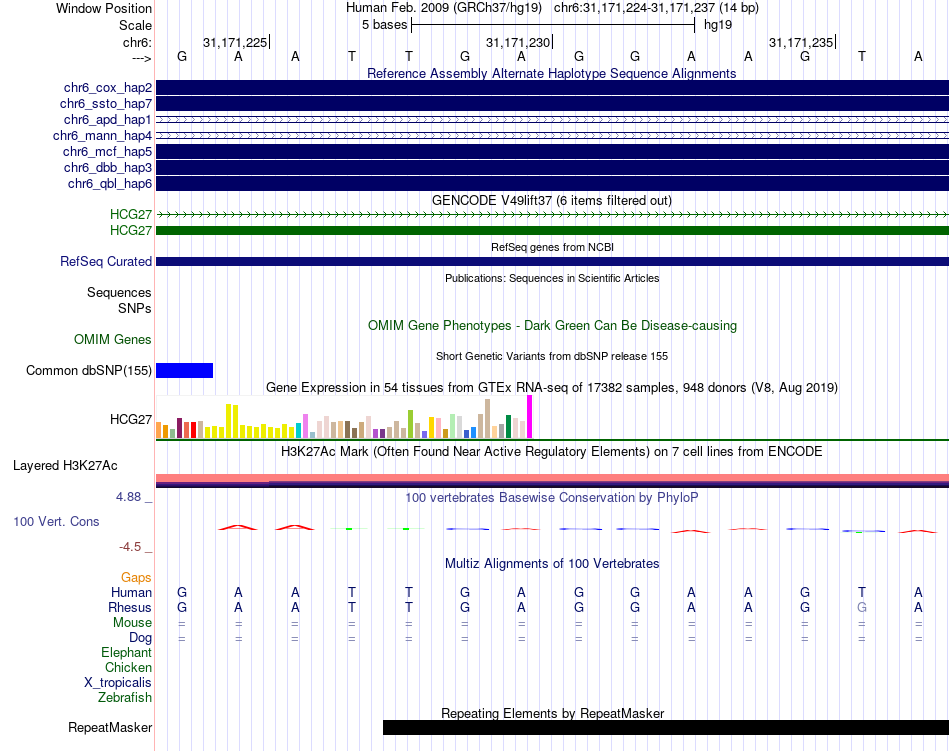Viewport: 950px width, 751px height.
Task: Click the hg19 text beside scale bar
Action: coord(718,25)
